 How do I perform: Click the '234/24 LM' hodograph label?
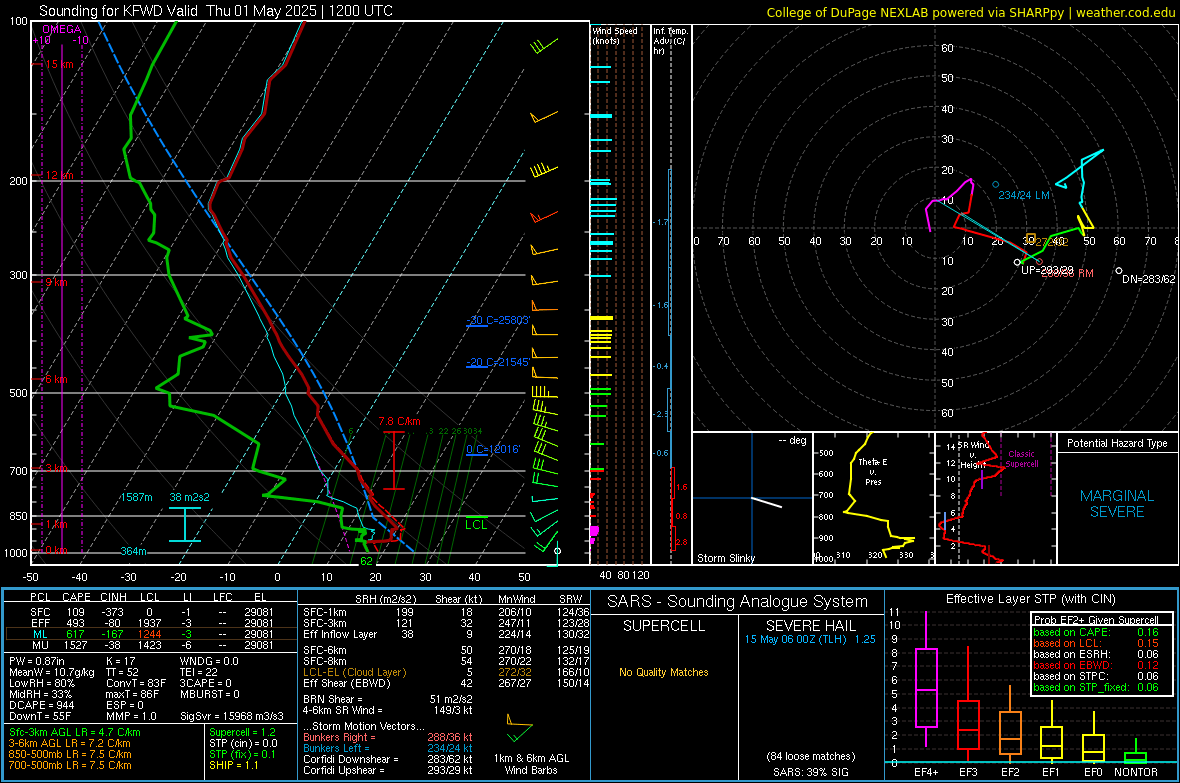point(1023,195)
